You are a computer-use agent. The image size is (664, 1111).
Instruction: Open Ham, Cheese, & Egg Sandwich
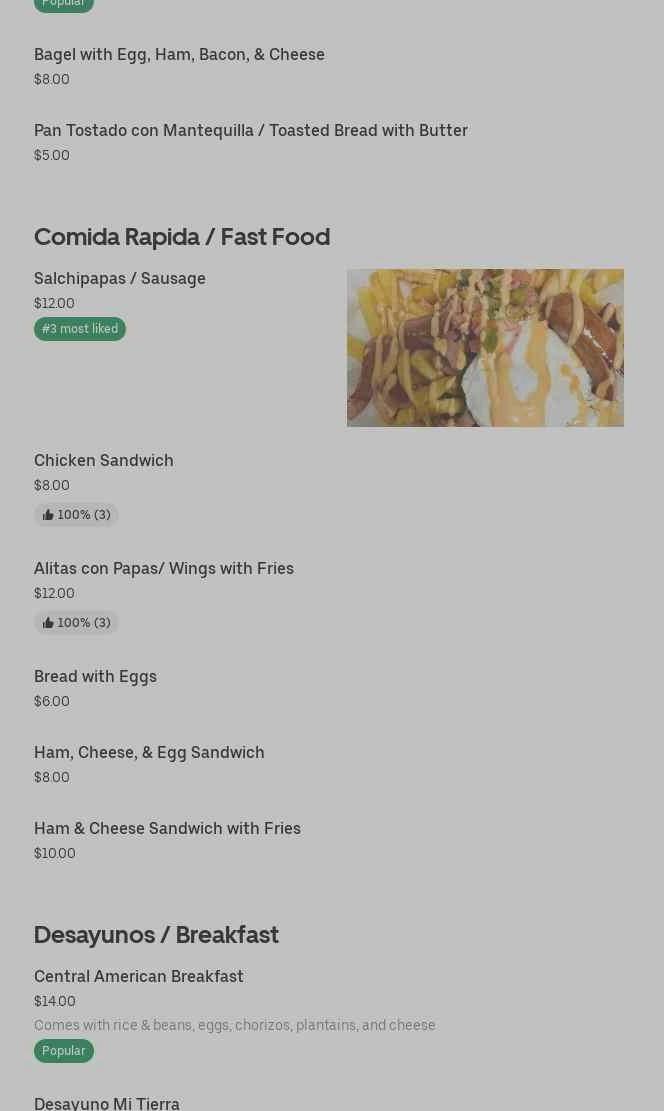149,752
